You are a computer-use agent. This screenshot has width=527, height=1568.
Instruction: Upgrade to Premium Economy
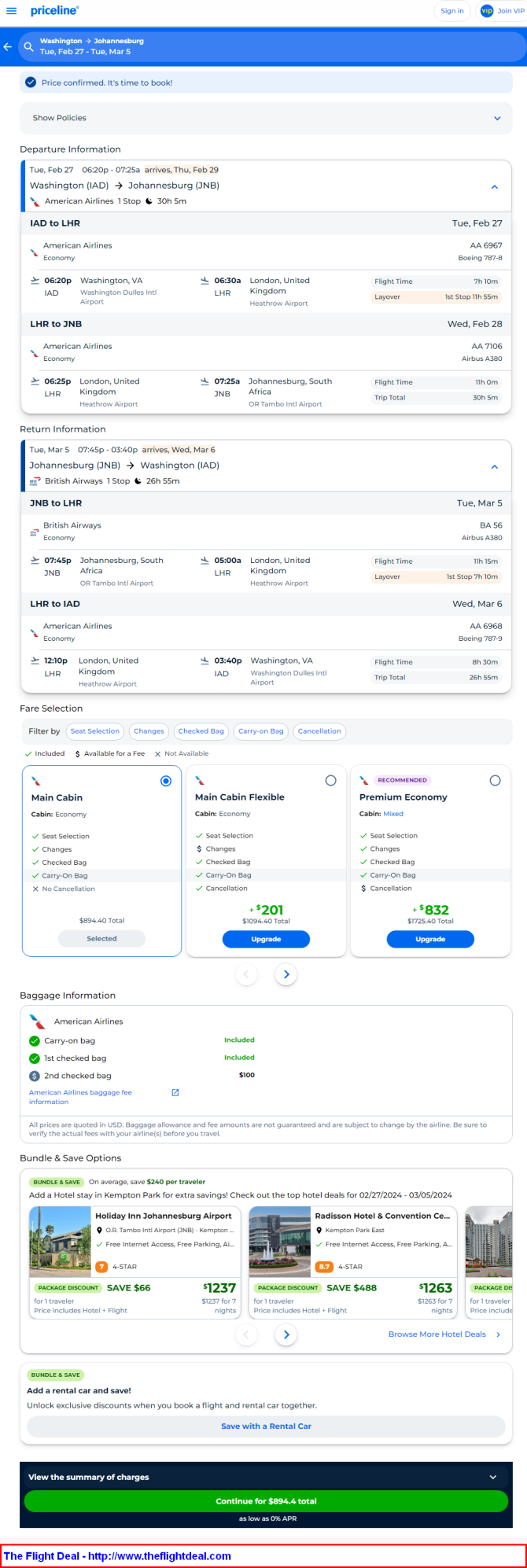pos(430,939)
